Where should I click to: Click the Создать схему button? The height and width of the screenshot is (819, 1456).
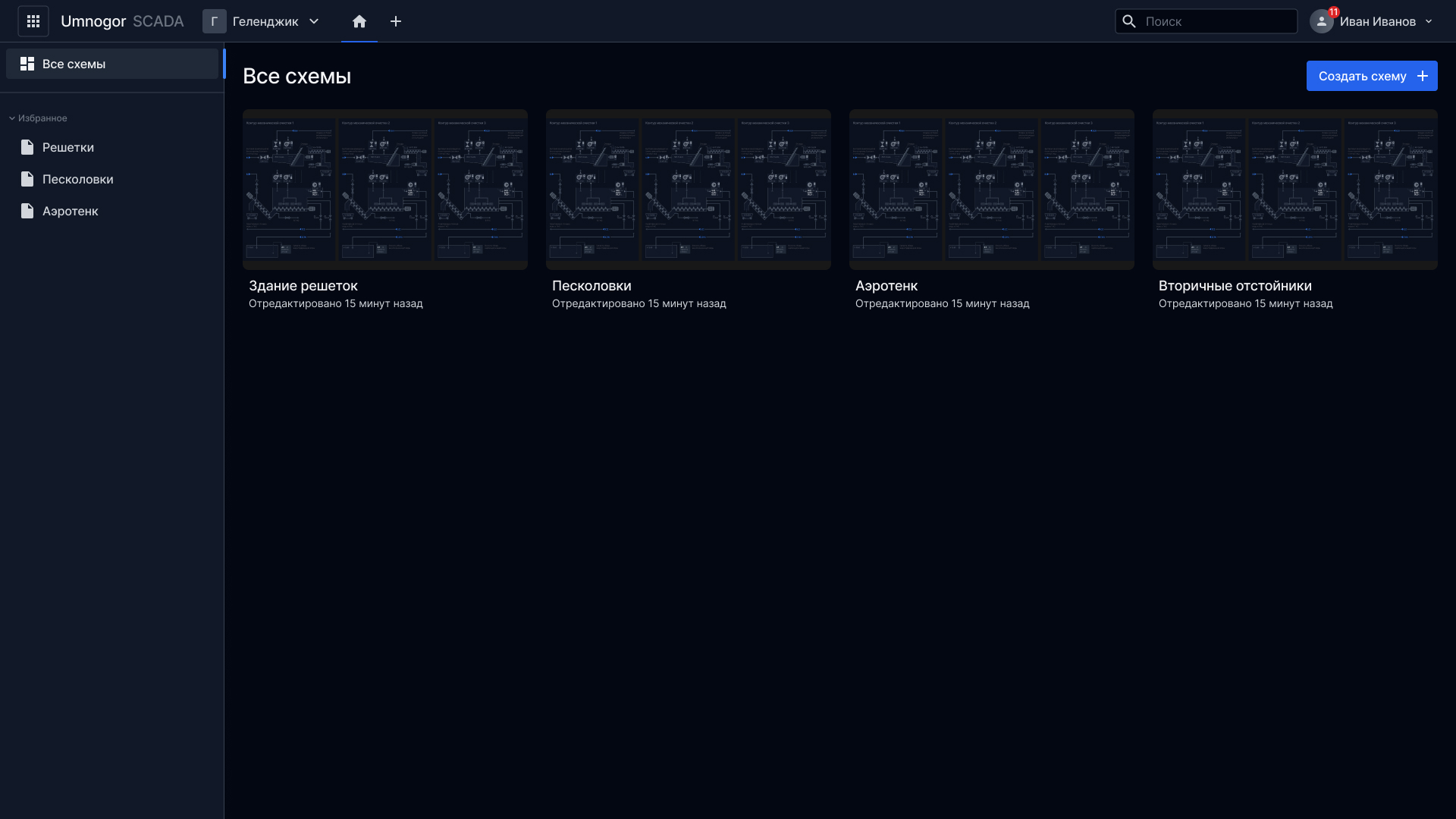(x=1372, y=76)
